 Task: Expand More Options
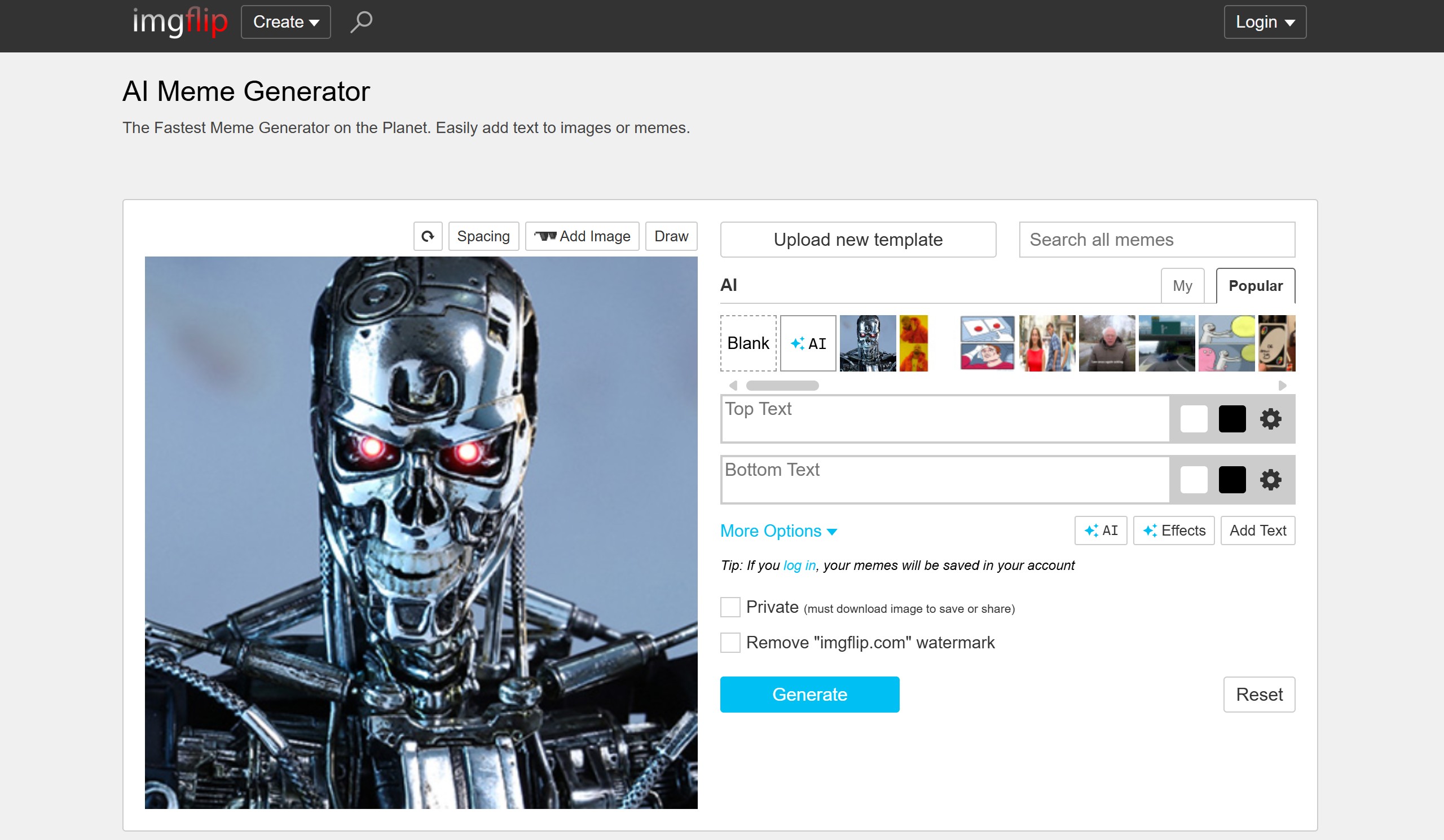point(778,531)
